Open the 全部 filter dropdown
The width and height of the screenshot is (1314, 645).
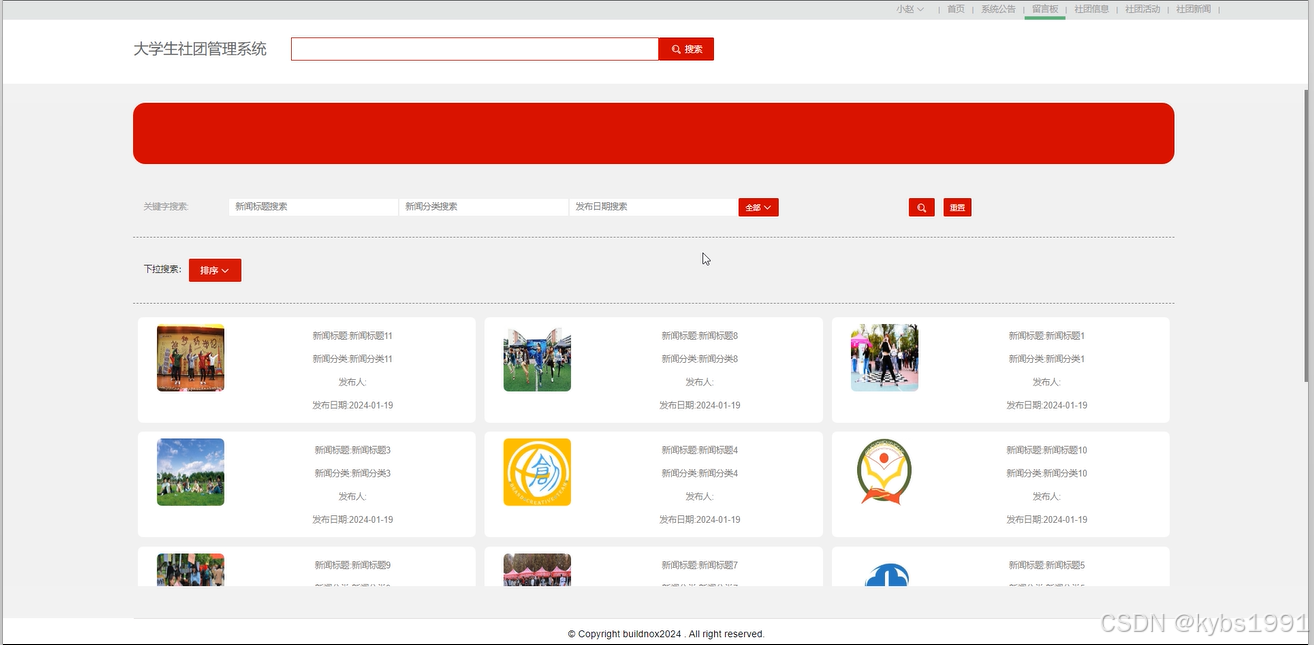(x=758, y=207)
